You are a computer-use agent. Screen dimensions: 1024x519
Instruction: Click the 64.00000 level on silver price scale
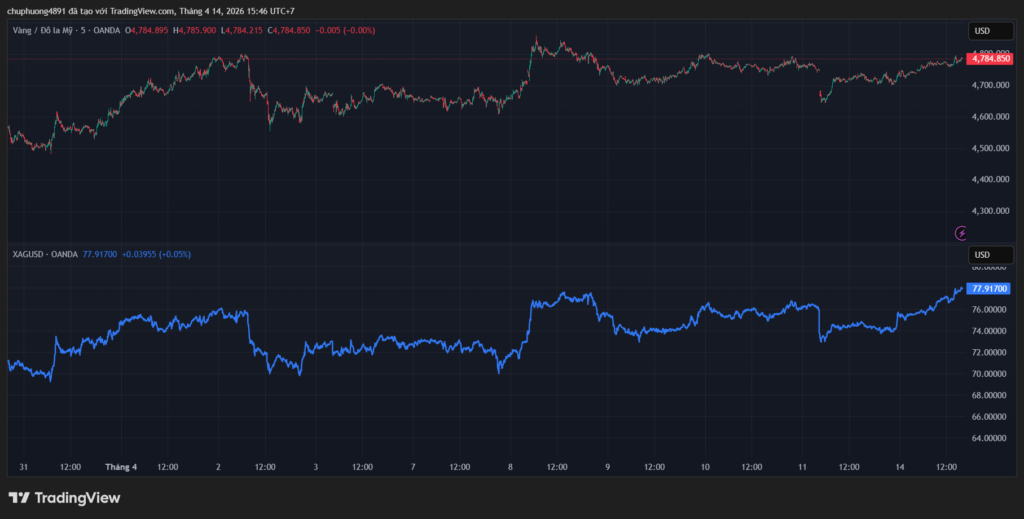[x=989, y=438]
